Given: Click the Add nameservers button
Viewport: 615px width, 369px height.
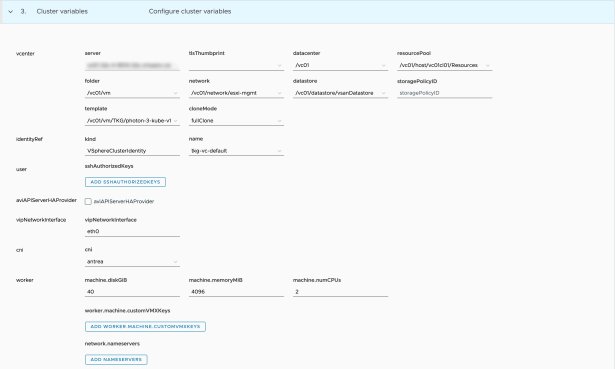Looking at the screenshot, I should pyautogui.click(x=116, y=360).
